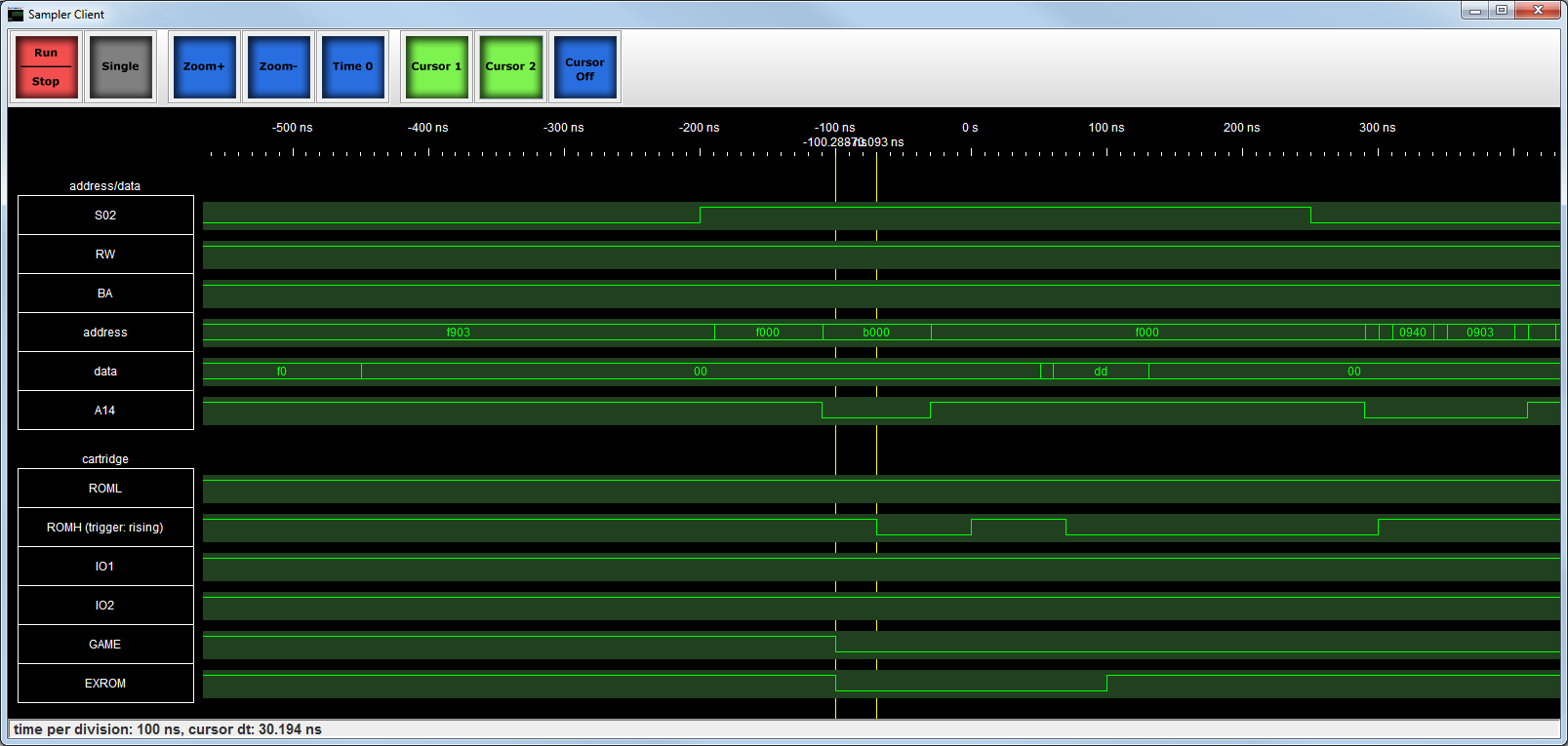Turn off cursors with Cursor Off
Image resolution: width=1568 pixels, height=746 pixels.
coord(584,67)
